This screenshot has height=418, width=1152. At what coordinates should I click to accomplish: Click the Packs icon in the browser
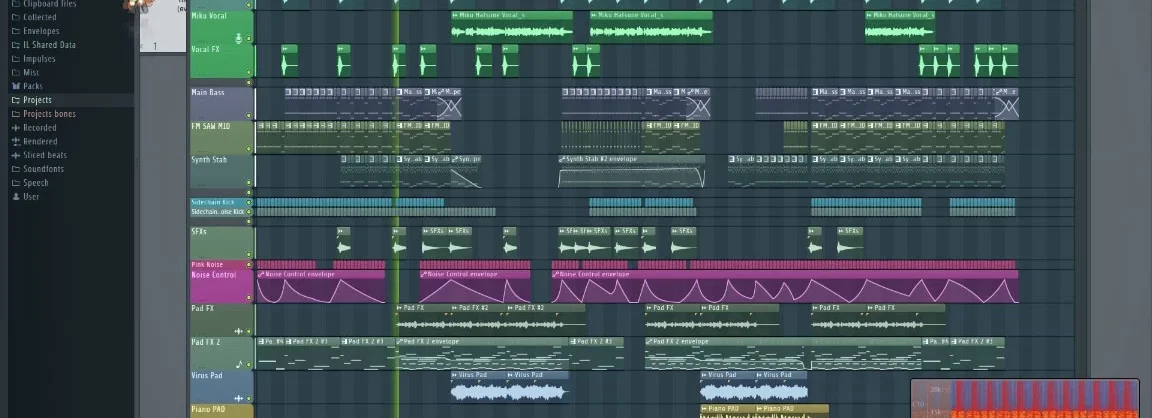(15, 86)
